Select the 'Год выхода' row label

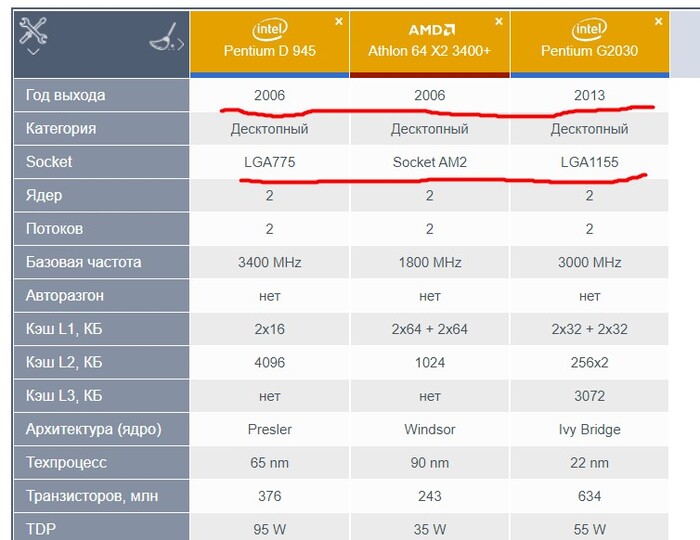point(65,95)
